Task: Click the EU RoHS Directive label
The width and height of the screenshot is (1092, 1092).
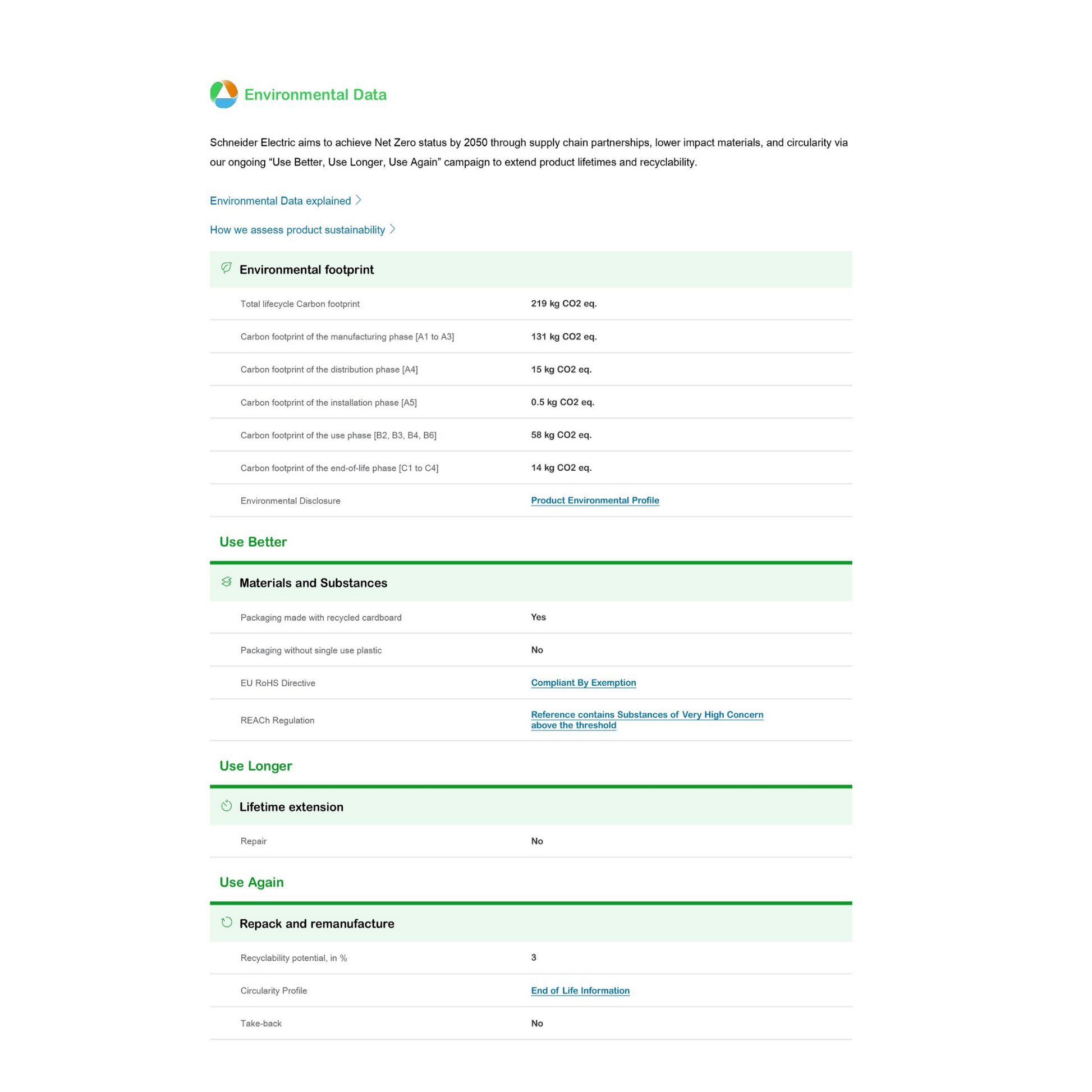Action: pyautogui.click(x=278, y=683)
